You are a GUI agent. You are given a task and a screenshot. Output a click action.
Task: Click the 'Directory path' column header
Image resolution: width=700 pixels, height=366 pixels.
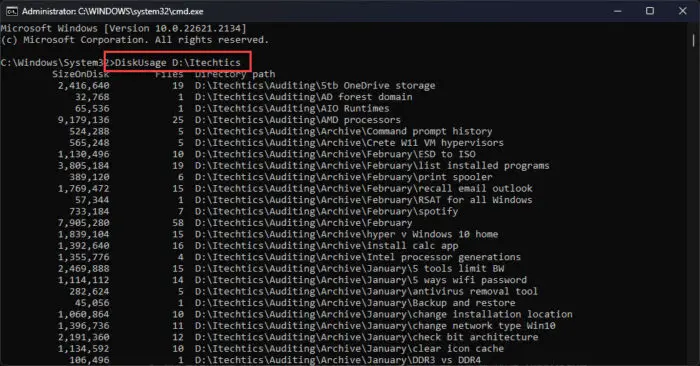point(235,74)
